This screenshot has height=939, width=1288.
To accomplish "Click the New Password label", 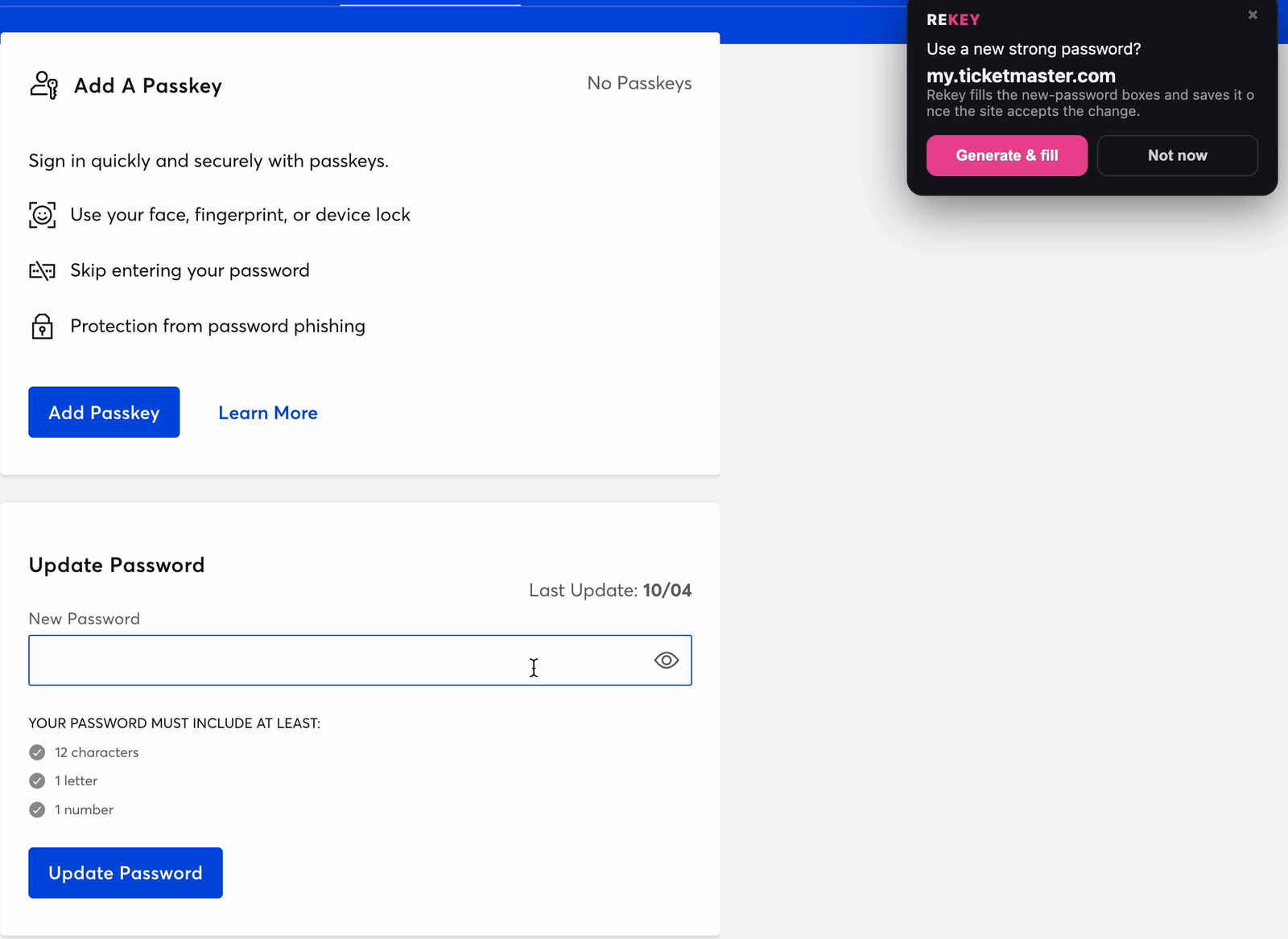I will 85,619.
